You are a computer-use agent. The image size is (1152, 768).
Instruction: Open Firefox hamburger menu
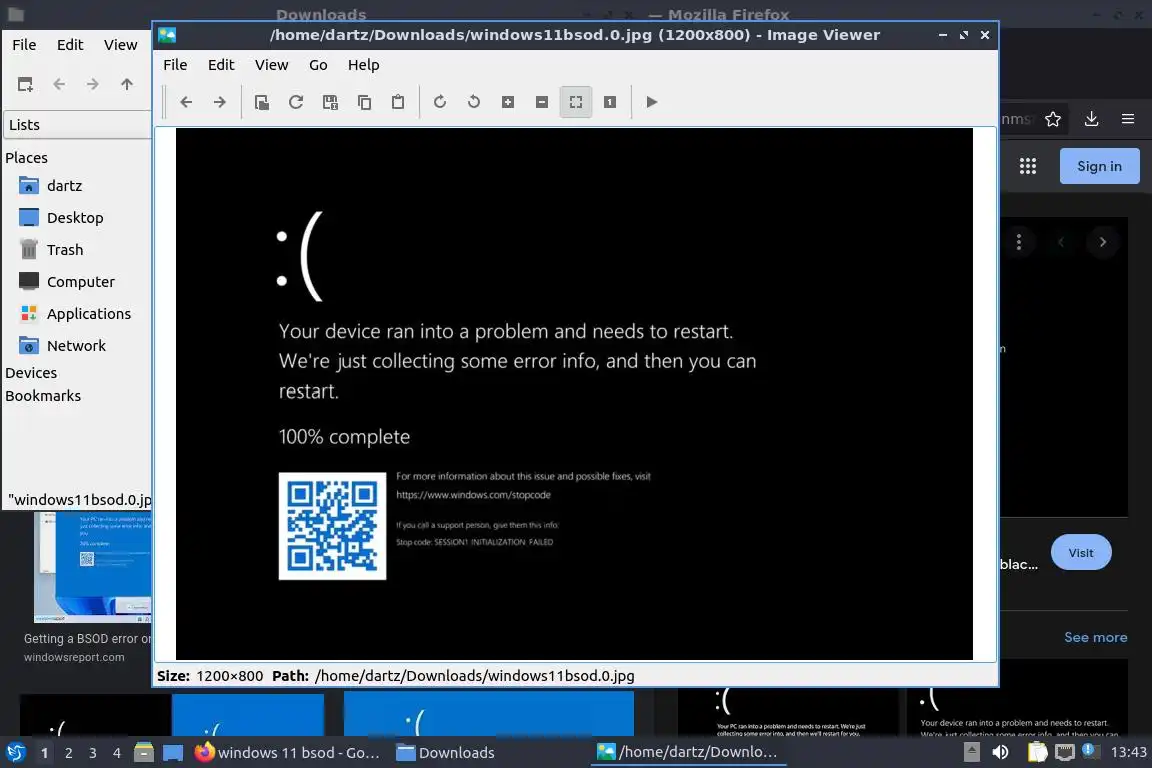pos(1128,119)
